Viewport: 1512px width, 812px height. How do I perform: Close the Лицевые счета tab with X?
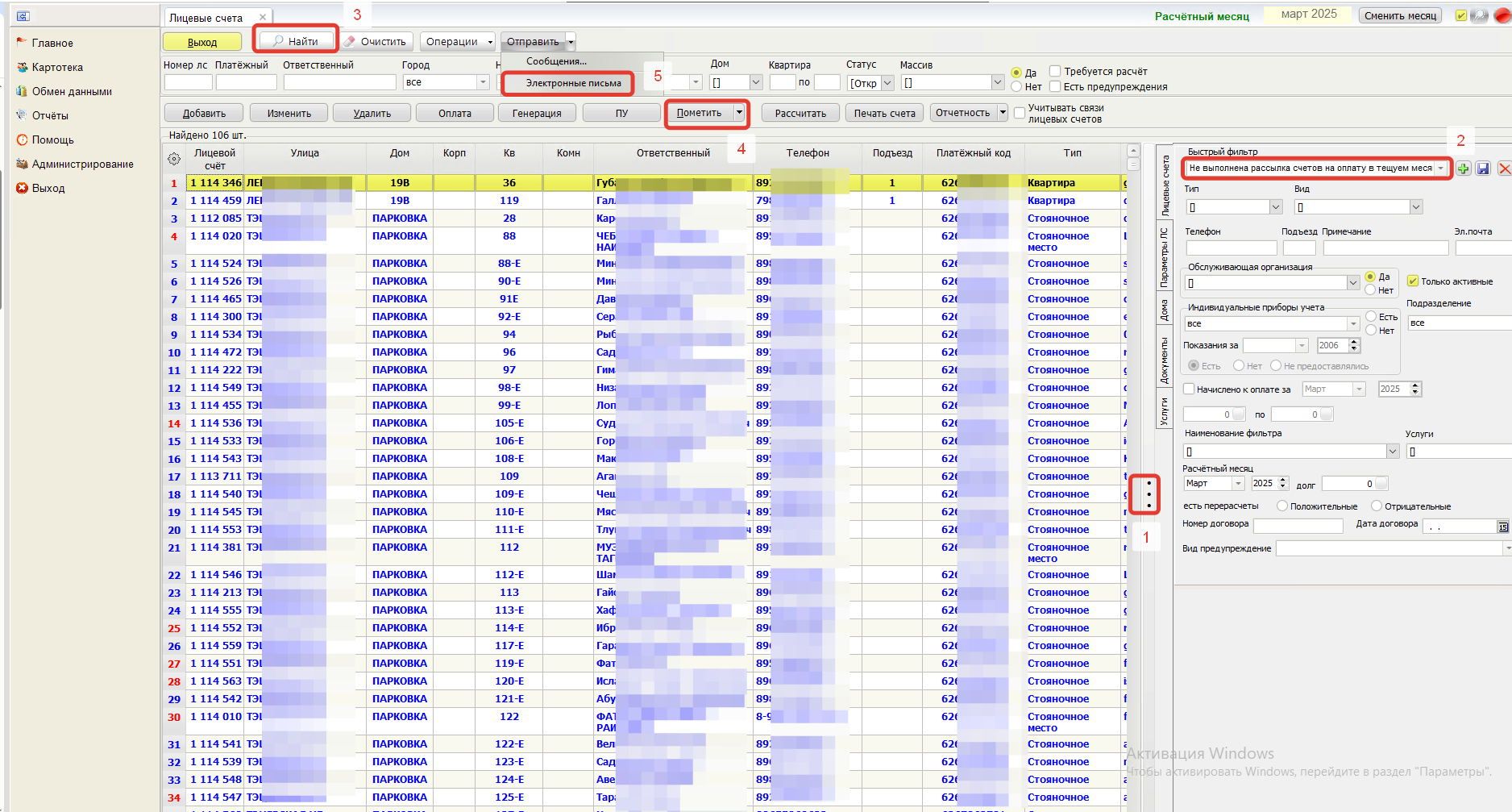point(263,17)
